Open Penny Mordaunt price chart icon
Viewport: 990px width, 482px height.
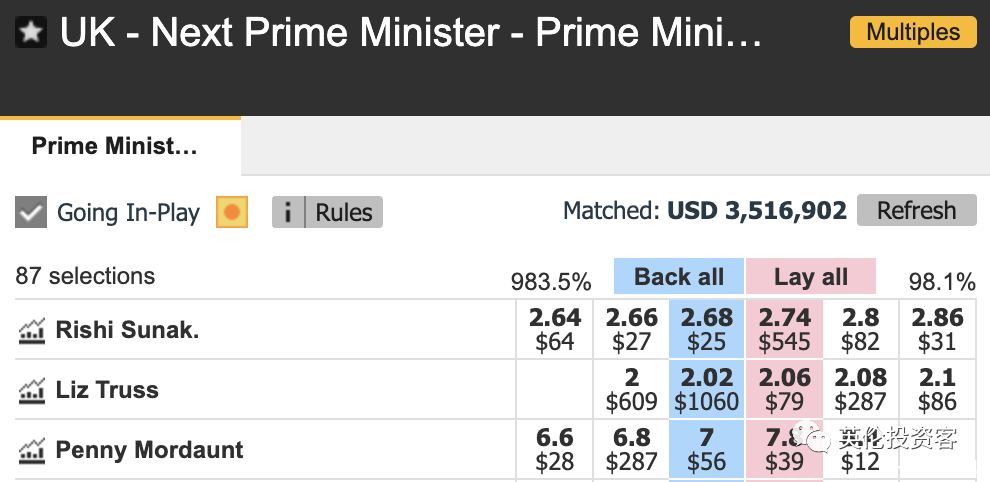32,450
